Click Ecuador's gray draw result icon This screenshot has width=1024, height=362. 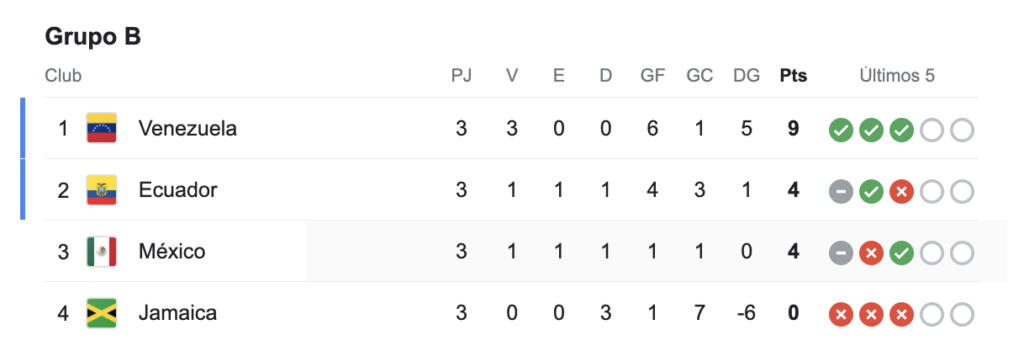click(x=841, y=191)
